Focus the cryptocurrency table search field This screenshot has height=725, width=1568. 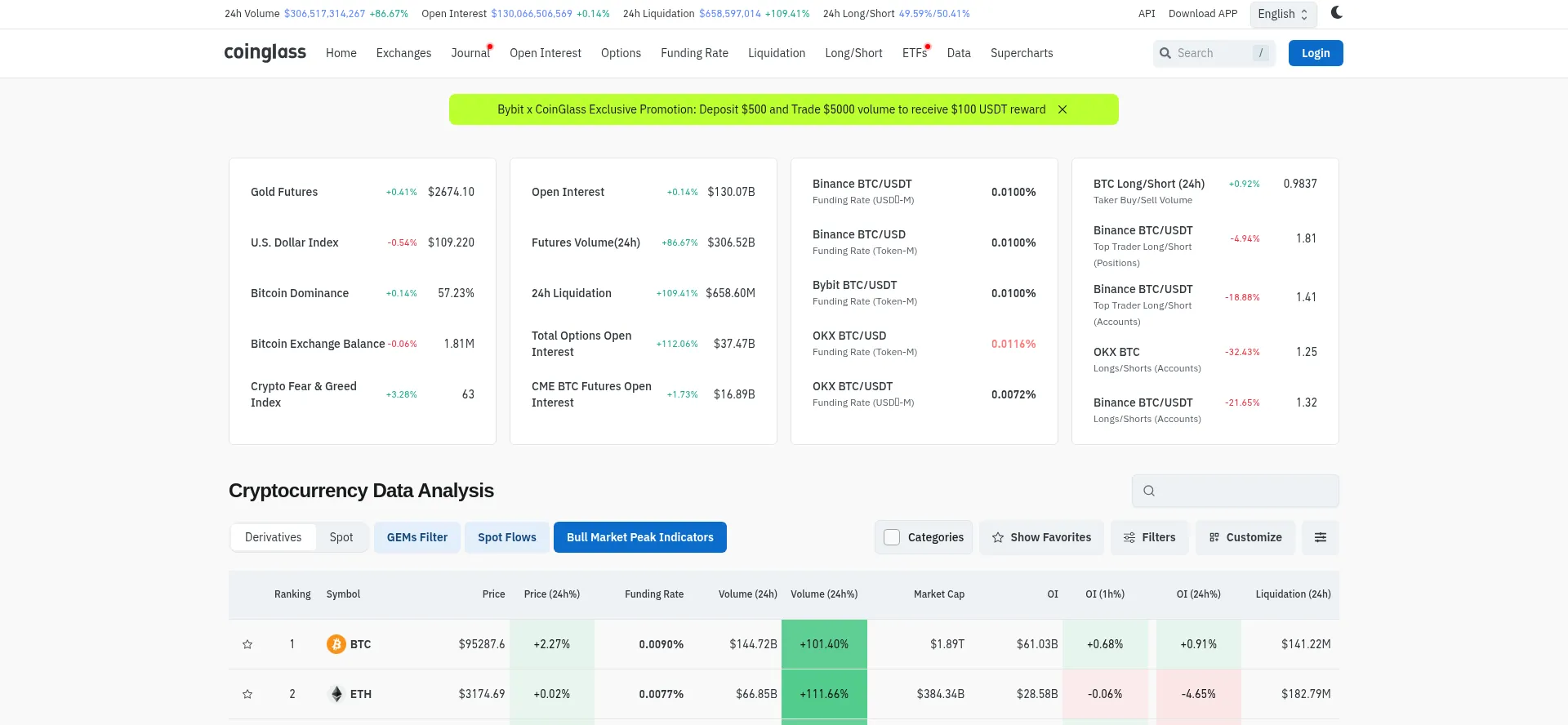(x=1236, y=491)
